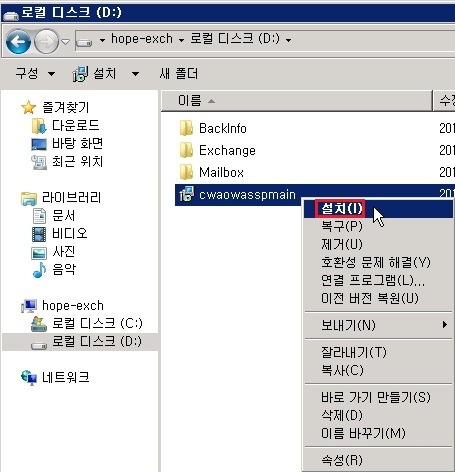Open the recent pages dropdown arrow
Screen dimensions: 455x472
pos(66,42)
